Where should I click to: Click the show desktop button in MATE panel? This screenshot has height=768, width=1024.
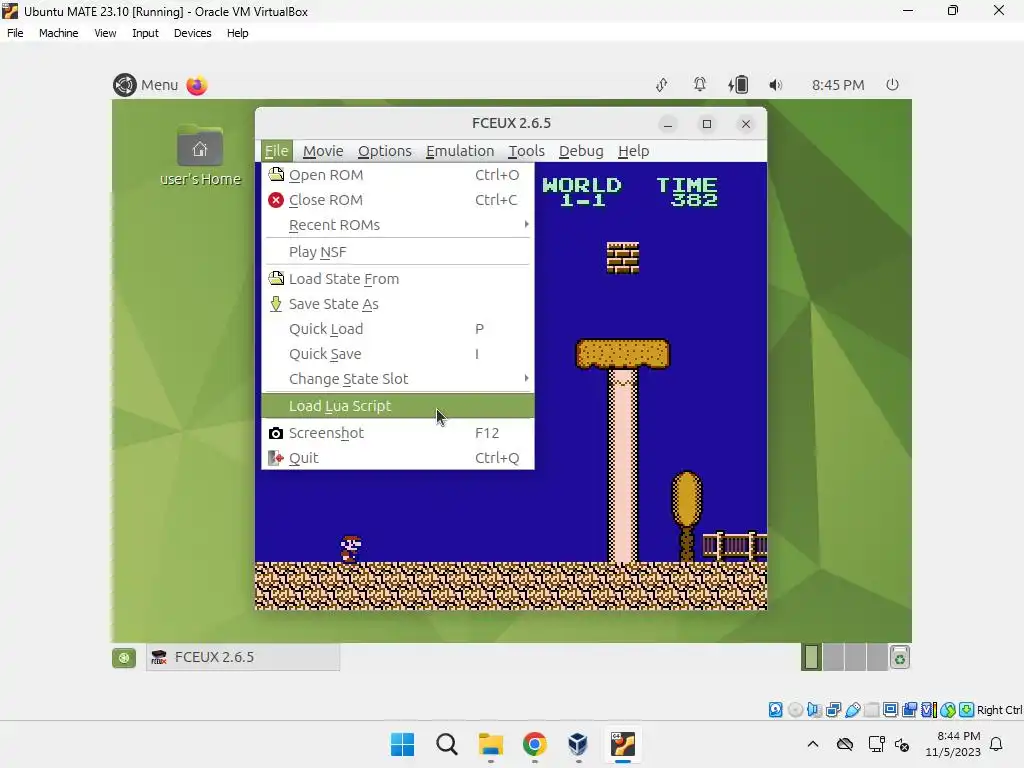pos(124,657)
